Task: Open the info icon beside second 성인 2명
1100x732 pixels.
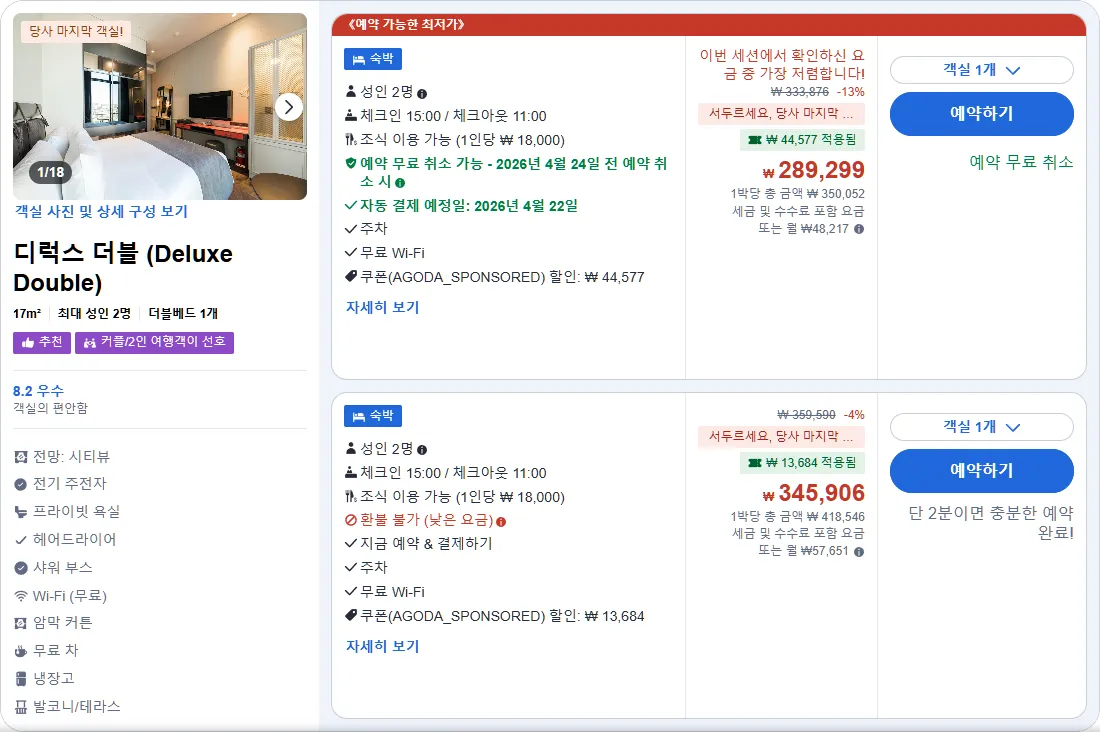Action: 422,450
